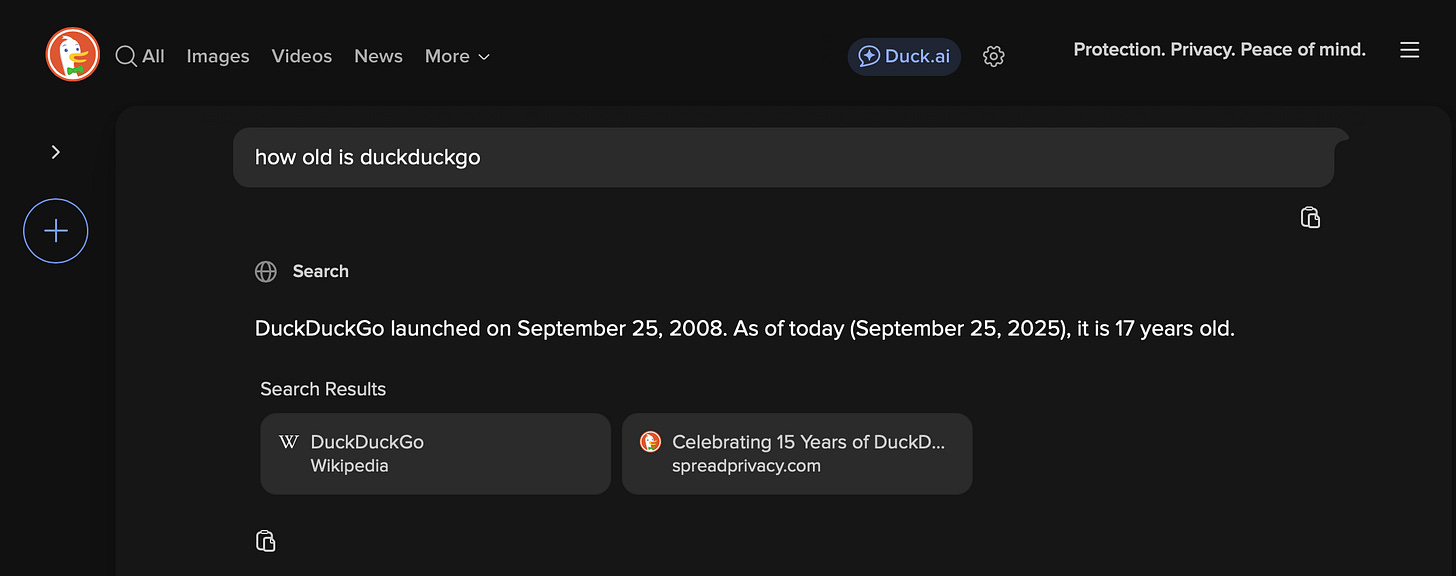1456x576 pixels.
Task: Open the 'Celebrating 15 Years' spreadprivacy.com card
Action: (x=797, y=454)
